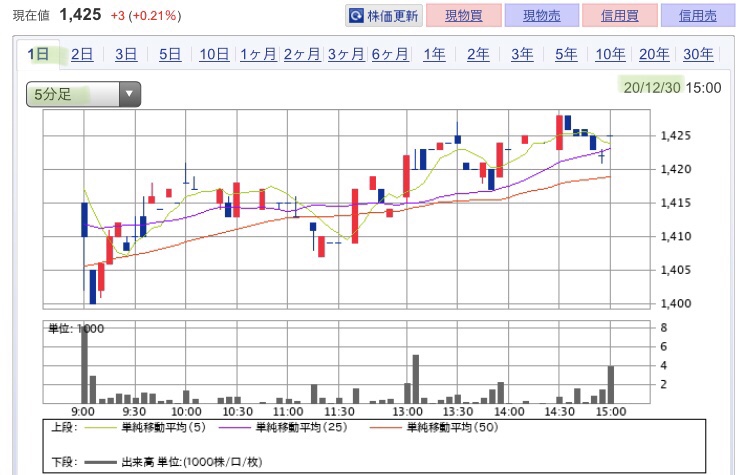
Task: Show the 3ヶ月 chart period
Action: (346, 54)
